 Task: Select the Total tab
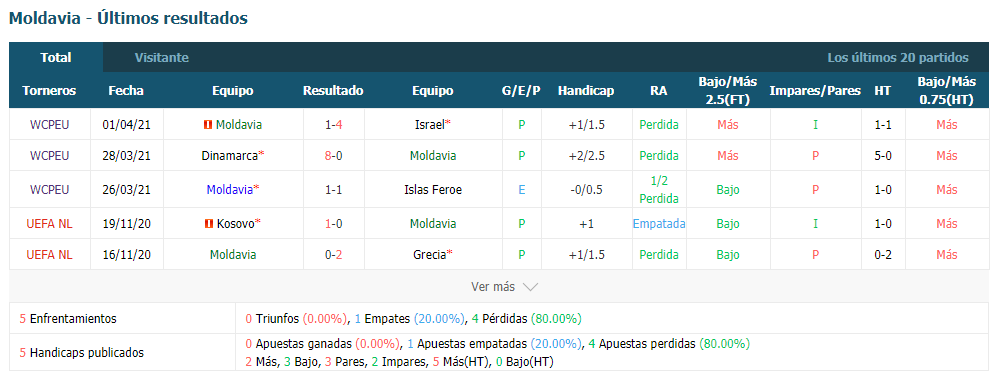(x=56, y=58)
